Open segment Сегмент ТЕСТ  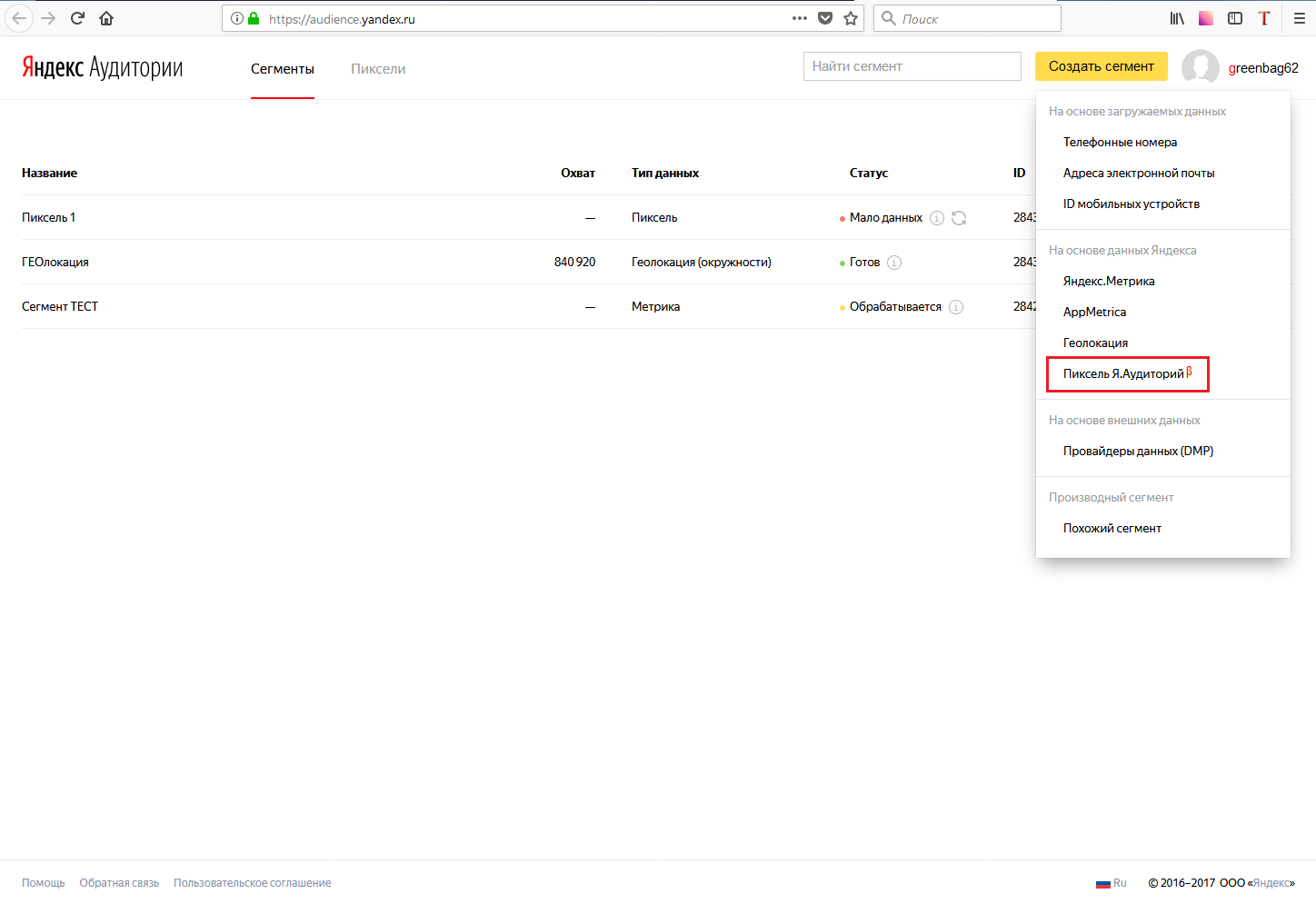point(60,306)
